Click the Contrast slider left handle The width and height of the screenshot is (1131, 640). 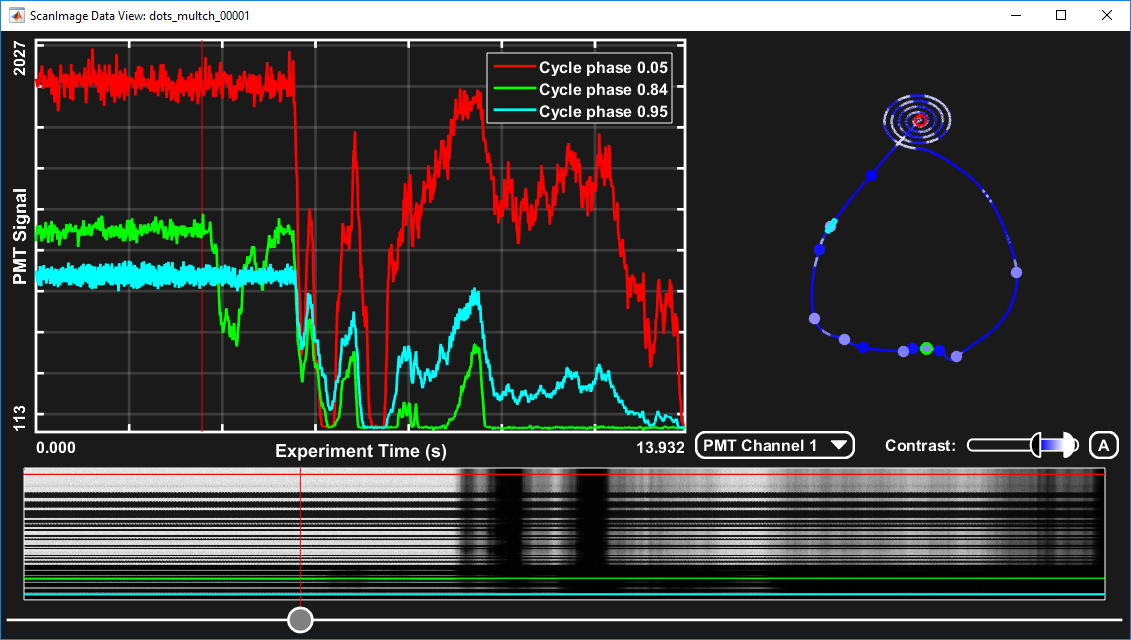pyautogui.click(x=1037, y=446)
